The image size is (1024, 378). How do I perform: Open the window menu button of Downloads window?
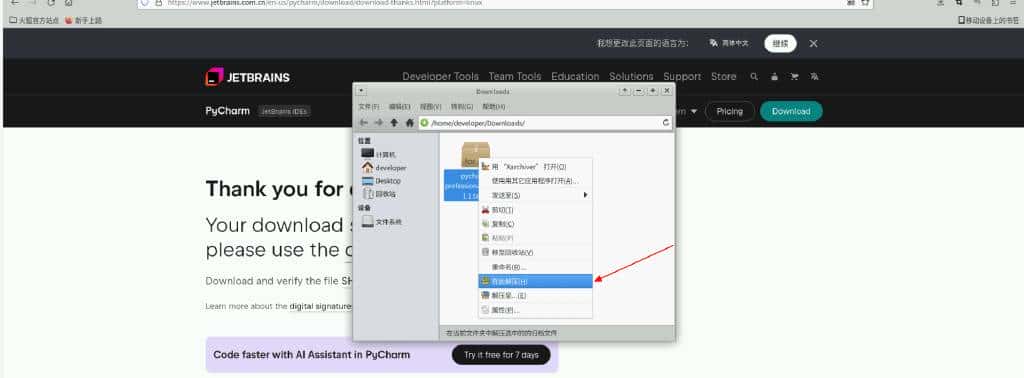[x=362, y=91]
